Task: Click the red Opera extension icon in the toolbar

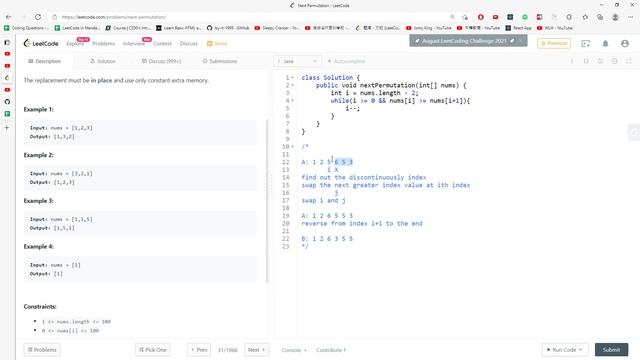Action: click(481, 17)
